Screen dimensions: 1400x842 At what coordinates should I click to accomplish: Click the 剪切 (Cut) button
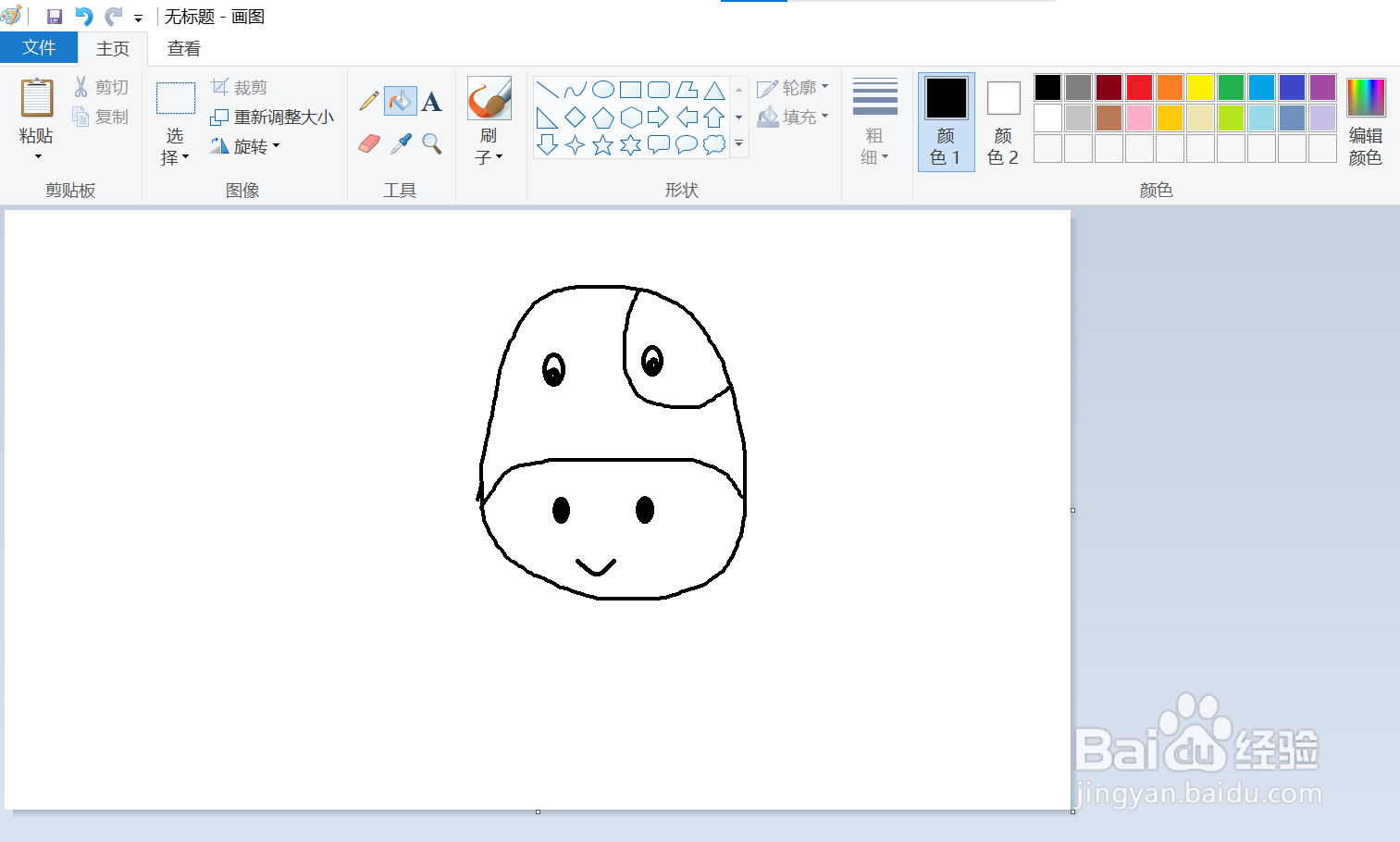tap(101, 87)
